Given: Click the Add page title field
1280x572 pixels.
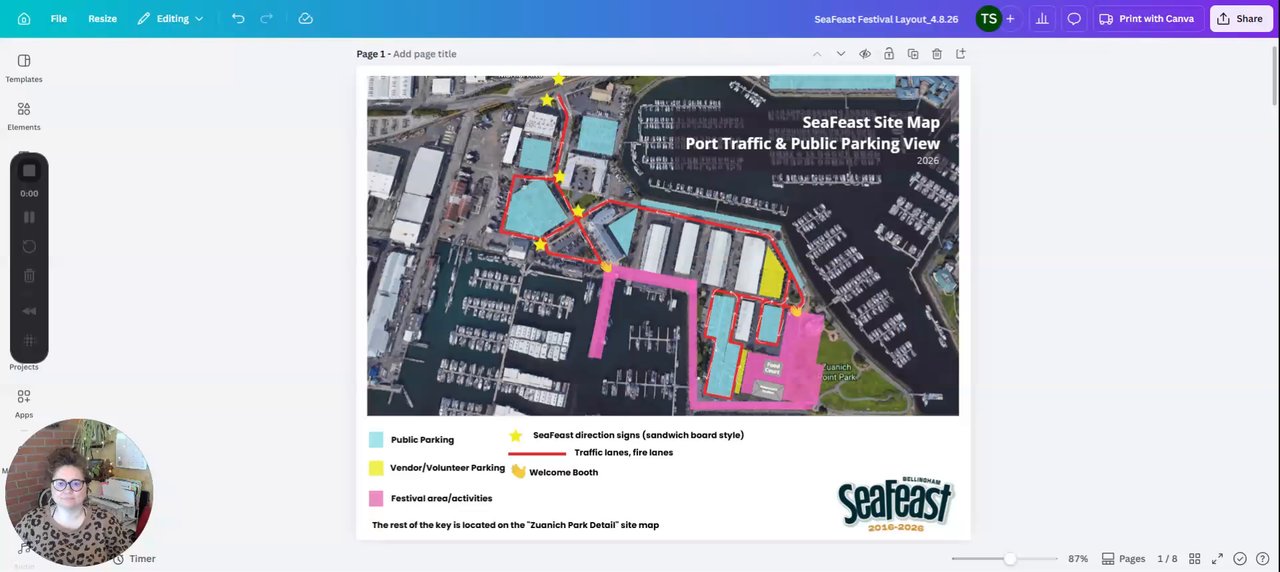Looking at the screenshot, I should click(x=425, y=54).
